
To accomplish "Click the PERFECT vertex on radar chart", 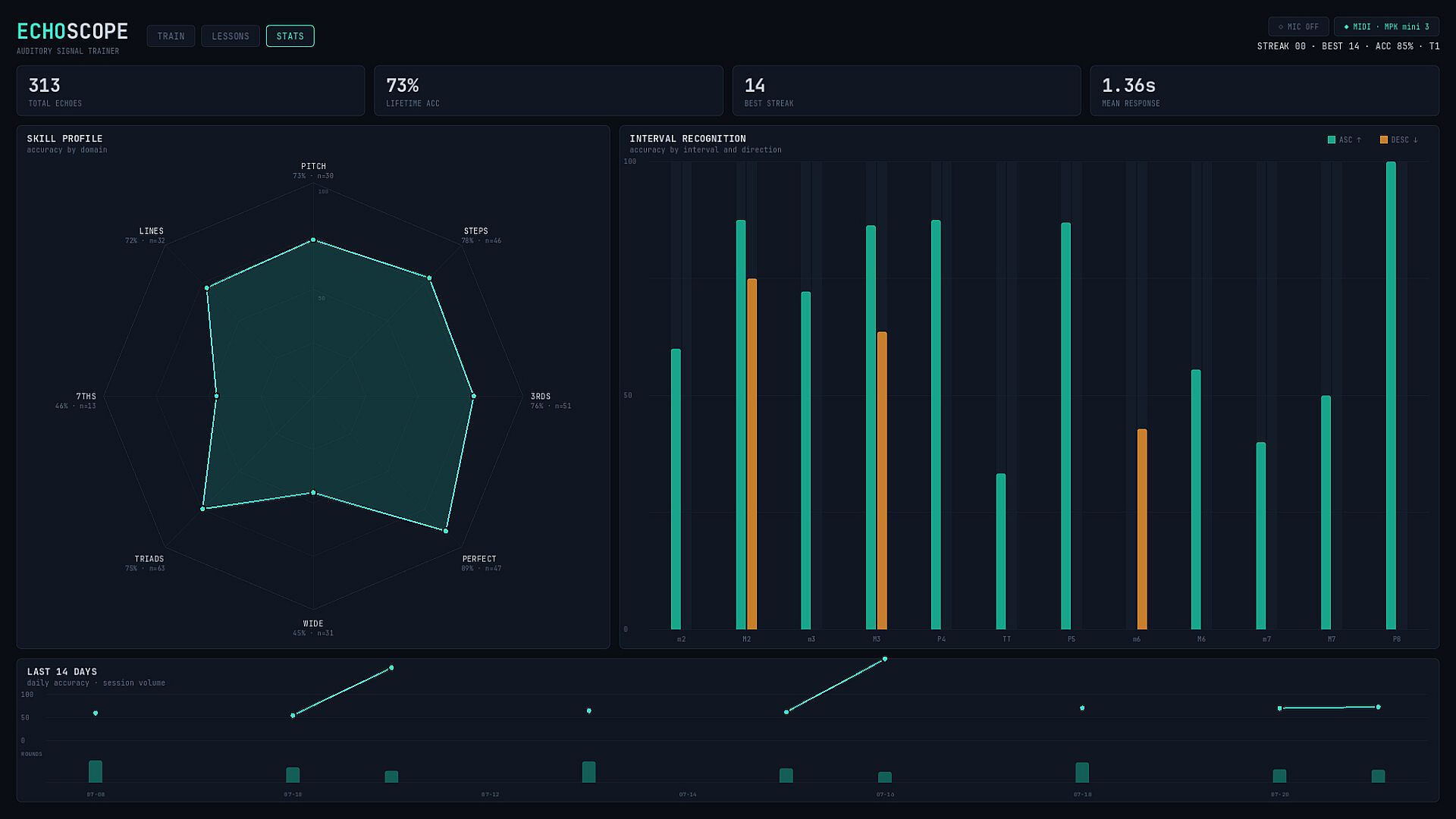I will point(446,531).
